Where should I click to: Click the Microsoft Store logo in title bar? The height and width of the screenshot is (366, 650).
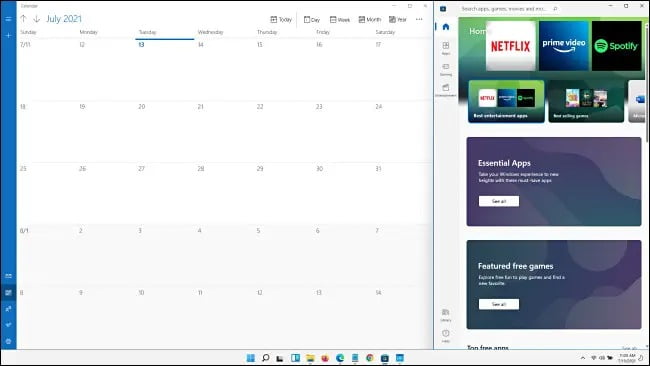(443, 9)
